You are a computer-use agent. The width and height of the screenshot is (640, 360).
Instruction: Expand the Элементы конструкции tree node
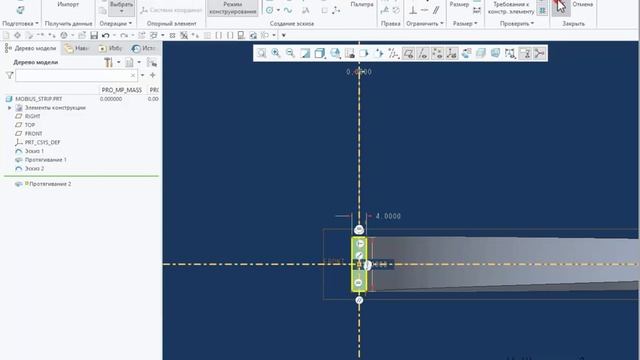click(10, 108)
